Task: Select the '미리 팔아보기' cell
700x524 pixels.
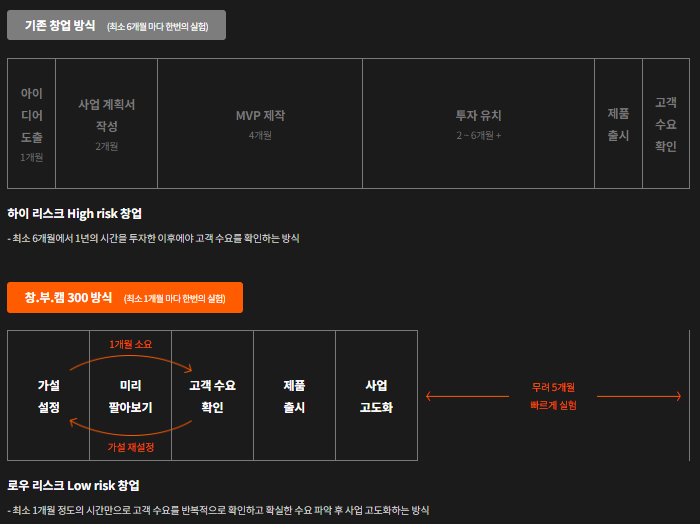Action: [x=130, y=396]
